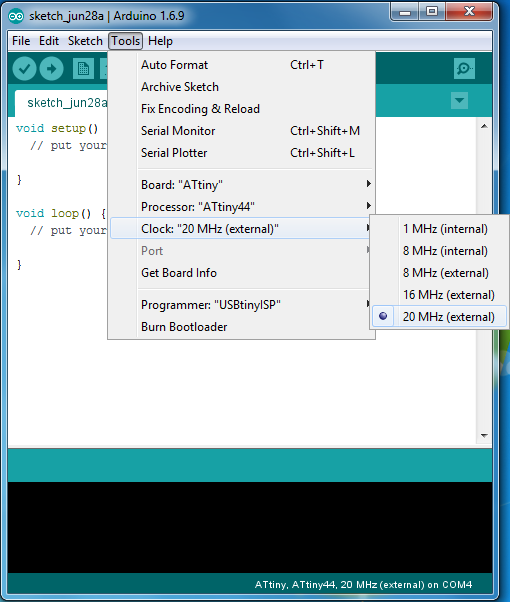Select 8 MHz (internal) clock
The image size is (510, 602).
(439, 251)
